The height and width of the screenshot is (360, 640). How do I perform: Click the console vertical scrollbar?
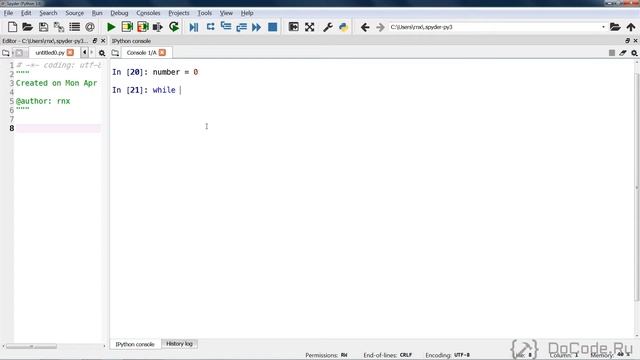pyautogui.click(x=636, y=188)
